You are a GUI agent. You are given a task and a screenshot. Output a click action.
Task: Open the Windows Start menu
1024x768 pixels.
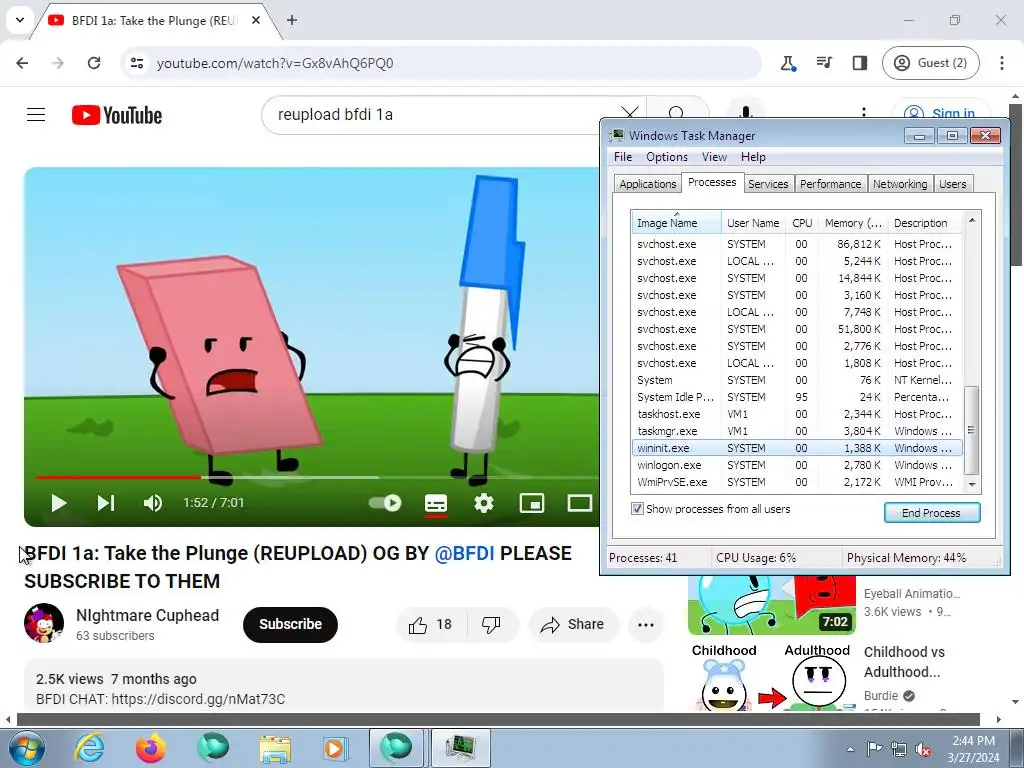pyautogui.click(x=27, y=748)
